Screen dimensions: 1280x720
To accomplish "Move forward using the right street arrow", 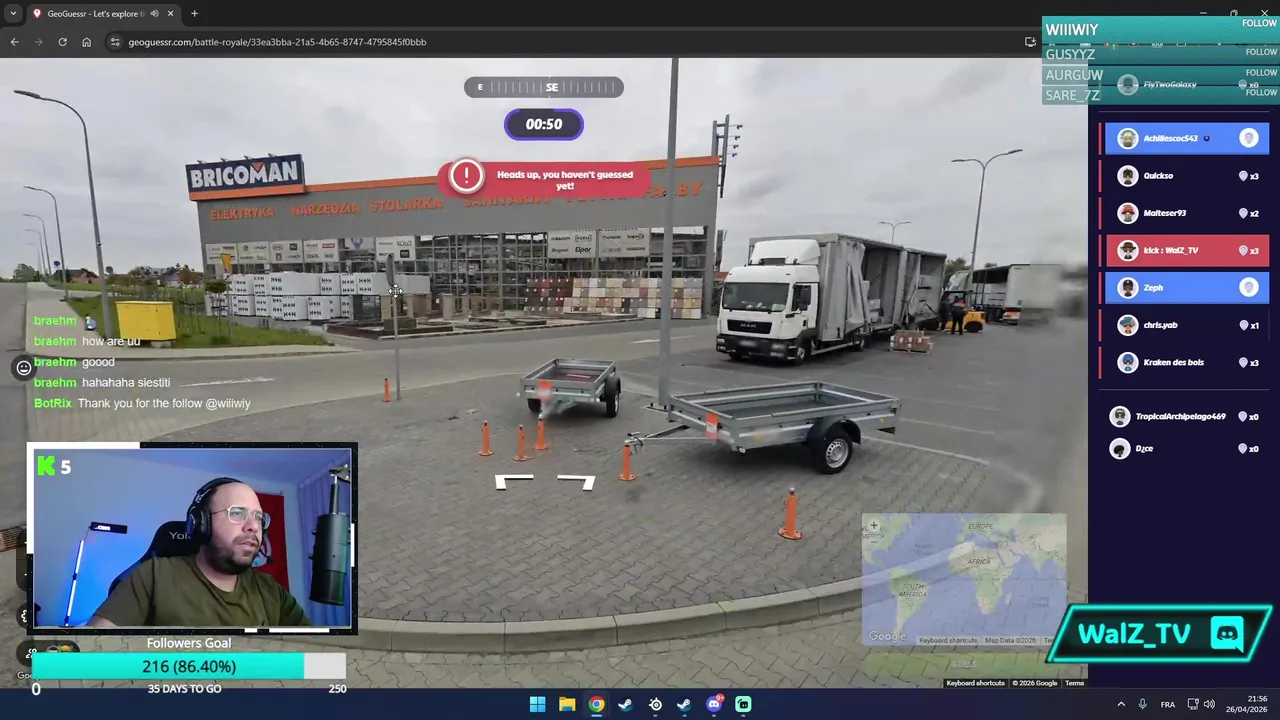I will tap(577, 482).
